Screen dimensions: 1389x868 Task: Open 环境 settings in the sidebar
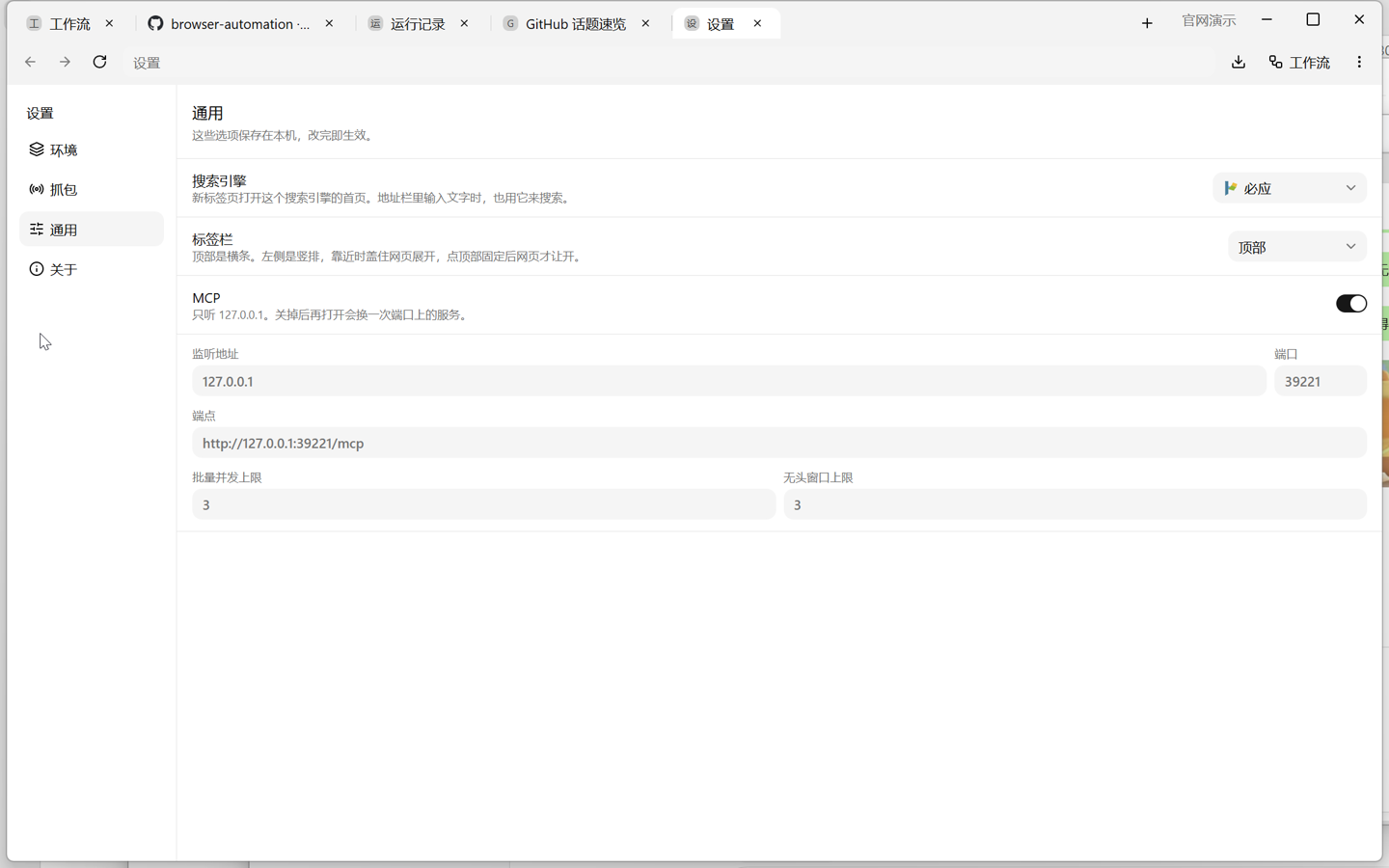pyautogui.click(x=92, y=149)
